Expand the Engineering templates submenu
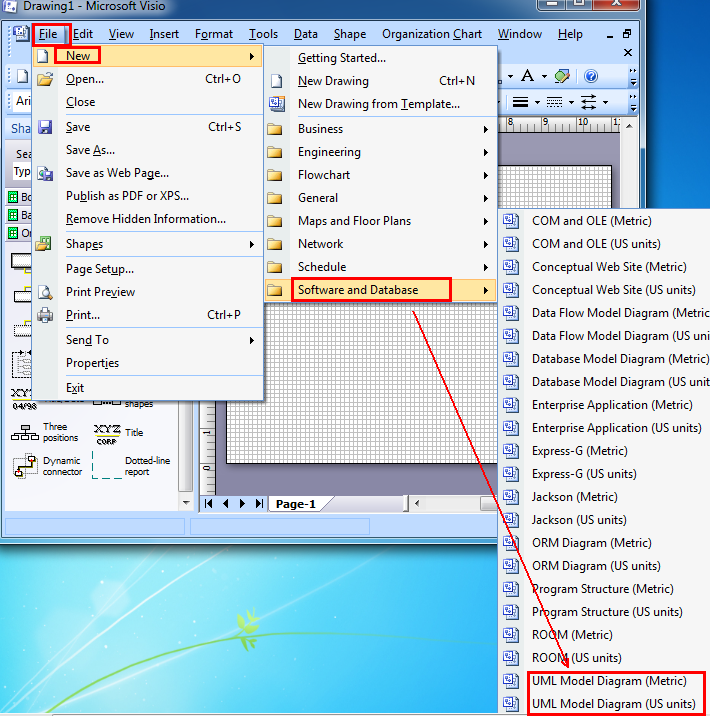The image size is (710, 716). point(486,153)
